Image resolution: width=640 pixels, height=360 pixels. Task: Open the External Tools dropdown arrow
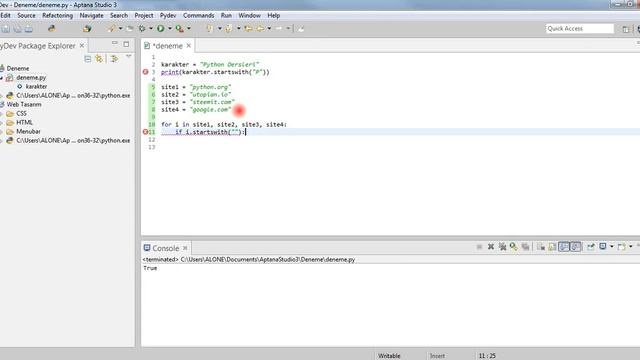tap(189, 29)
